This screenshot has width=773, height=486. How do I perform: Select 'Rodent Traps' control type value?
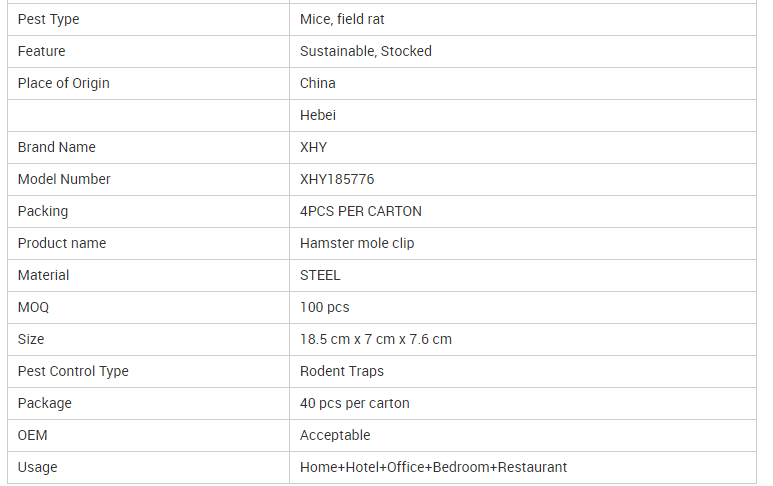[x=342, y=372]
